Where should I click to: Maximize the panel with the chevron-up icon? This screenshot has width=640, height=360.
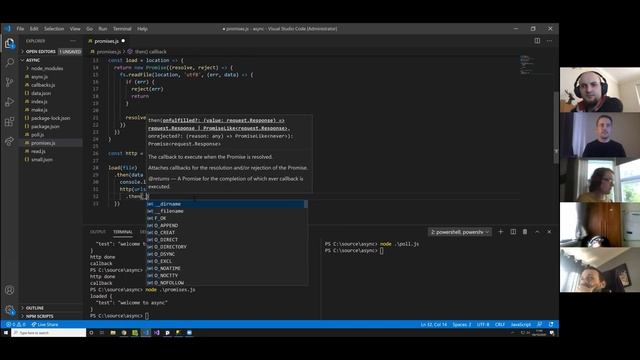coord(537,232)
